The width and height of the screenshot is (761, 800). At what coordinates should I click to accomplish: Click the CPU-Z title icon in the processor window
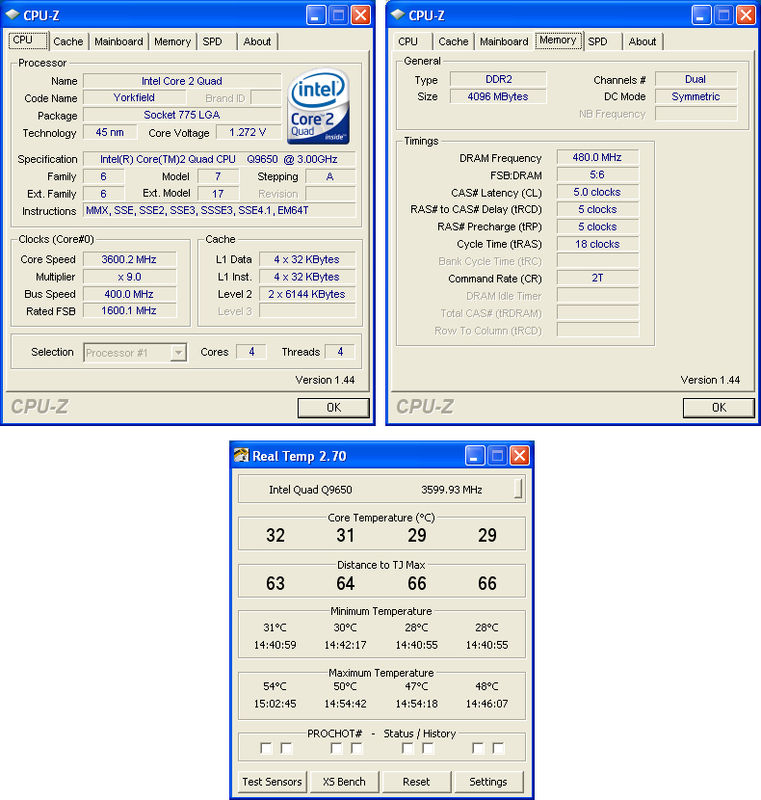(x=12, y=15)
